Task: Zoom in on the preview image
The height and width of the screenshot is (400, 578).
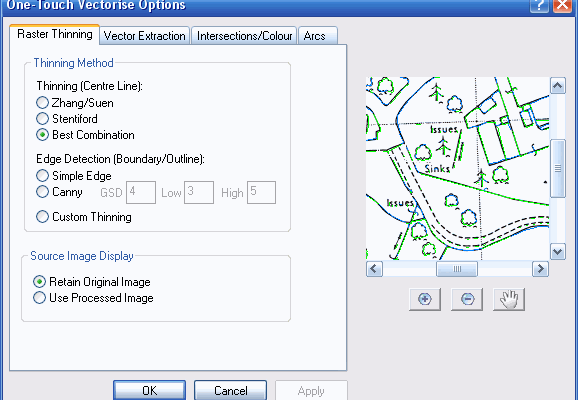Action: (425, 299)
